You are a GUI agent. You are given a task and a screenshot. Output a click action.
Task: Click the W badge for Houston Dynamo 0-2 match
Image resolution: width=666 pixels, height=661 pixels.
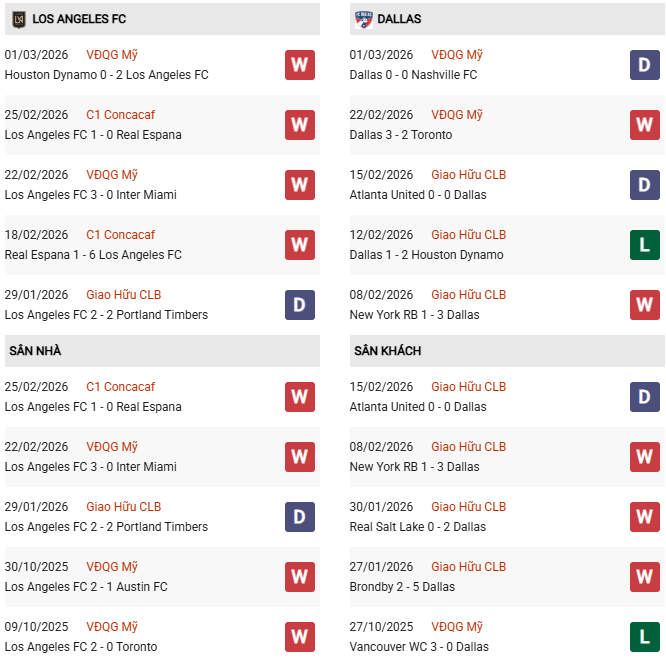pyautogui.click(x=299, y=65)
